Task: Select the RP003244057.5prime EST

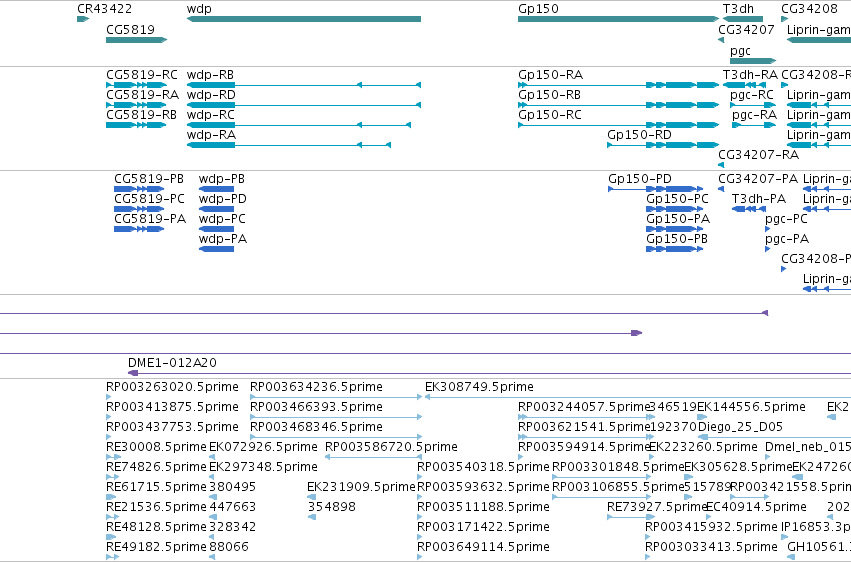Action: point(586,418)
